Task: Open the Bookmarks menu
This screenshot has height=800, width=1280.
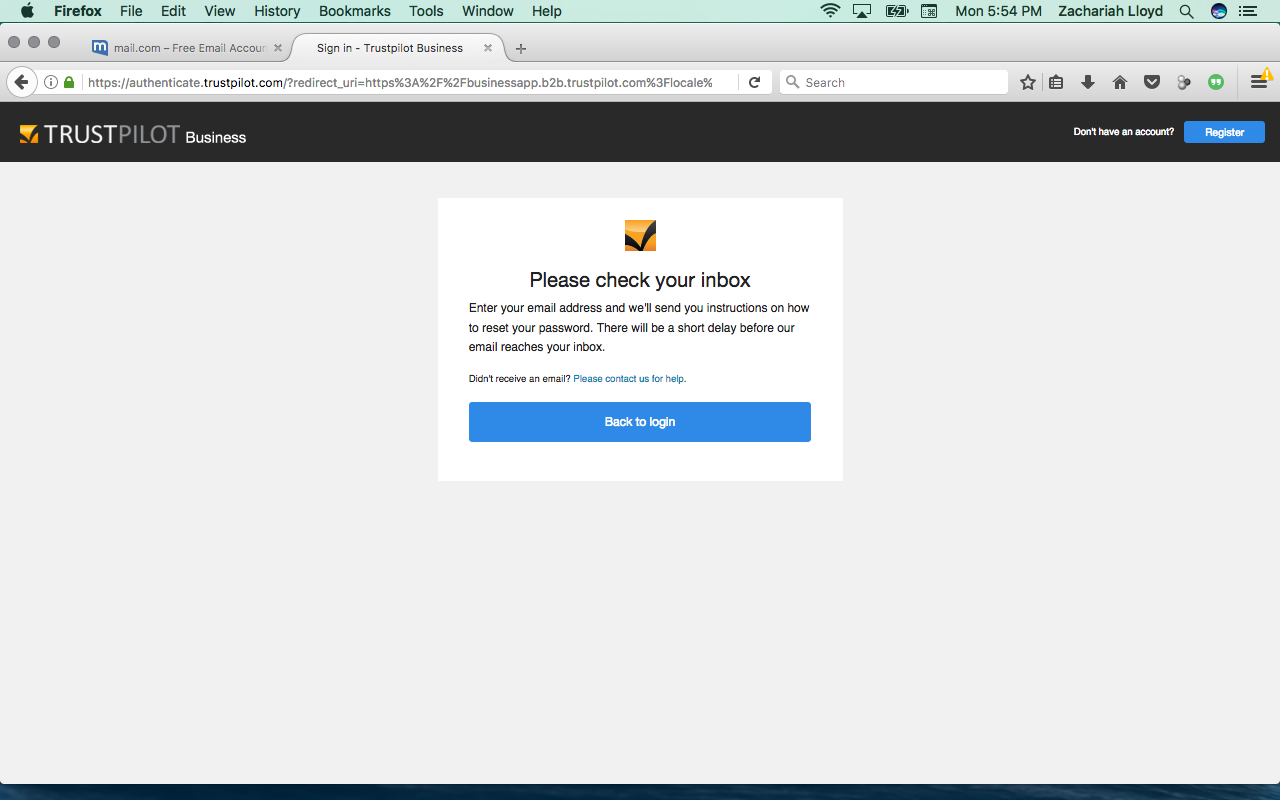Action: 354,11
